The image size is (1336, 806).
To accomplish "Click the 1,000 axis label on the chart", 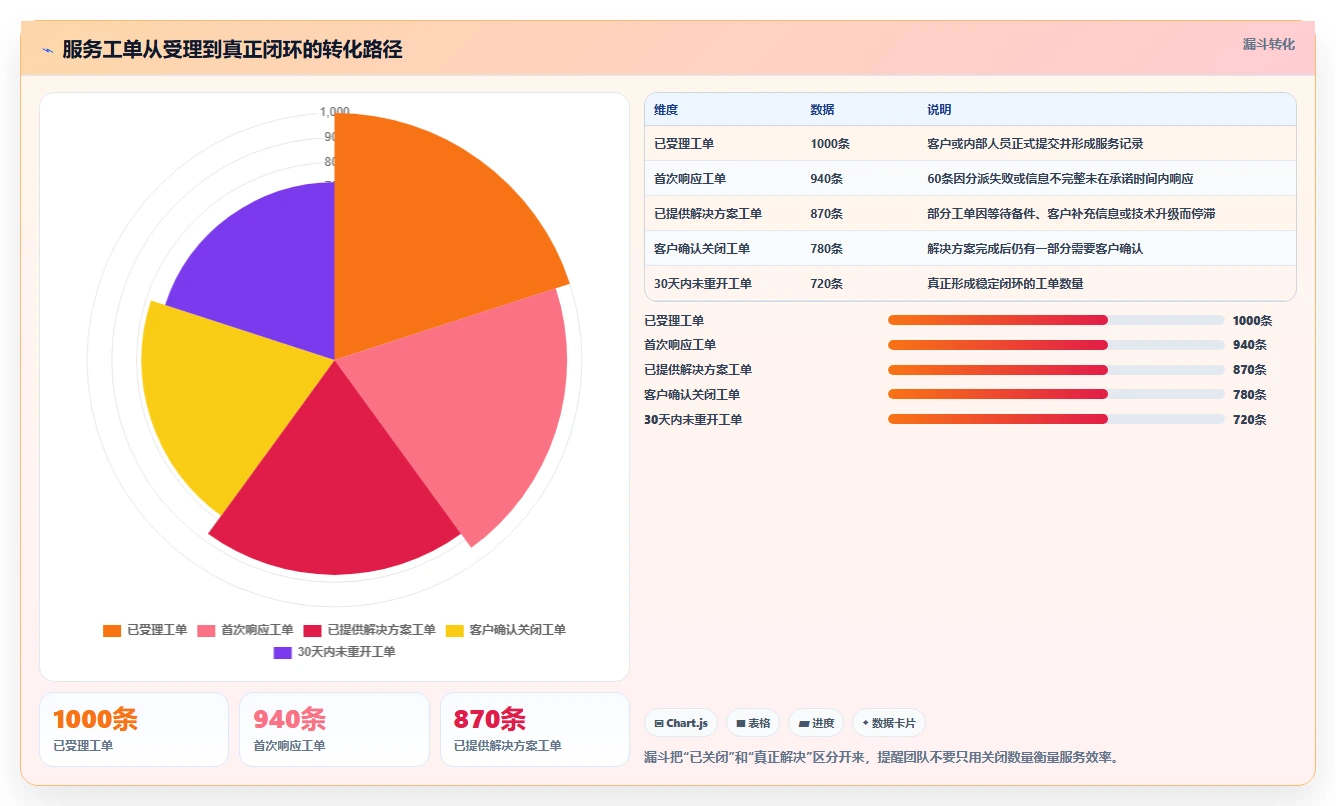I will [x=334, y=111].
